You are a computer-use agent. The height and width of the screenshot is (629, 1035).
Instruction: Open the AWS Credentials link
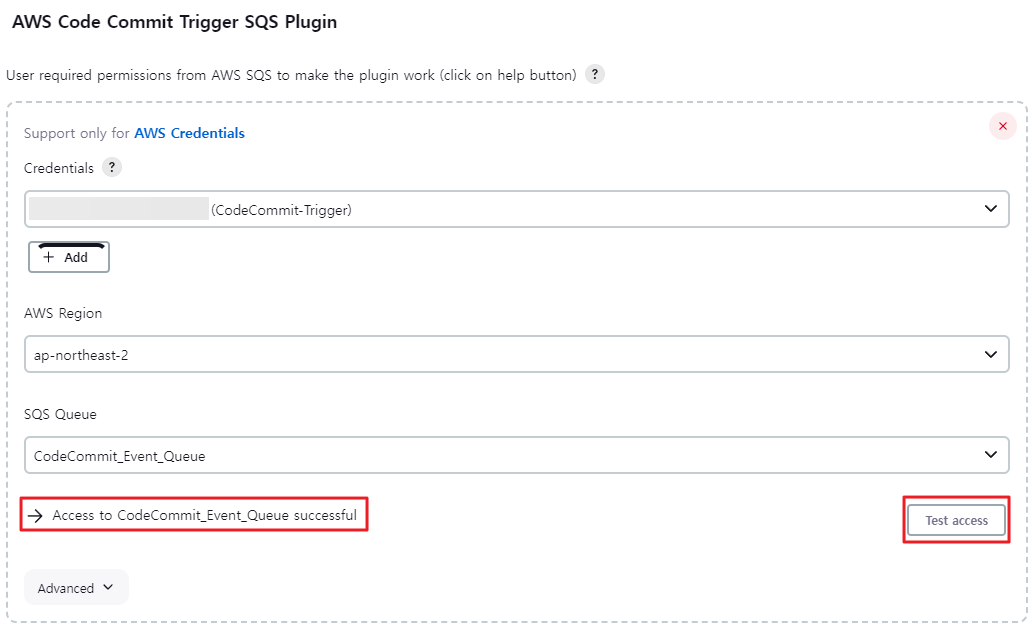click(x=189, y=133)
